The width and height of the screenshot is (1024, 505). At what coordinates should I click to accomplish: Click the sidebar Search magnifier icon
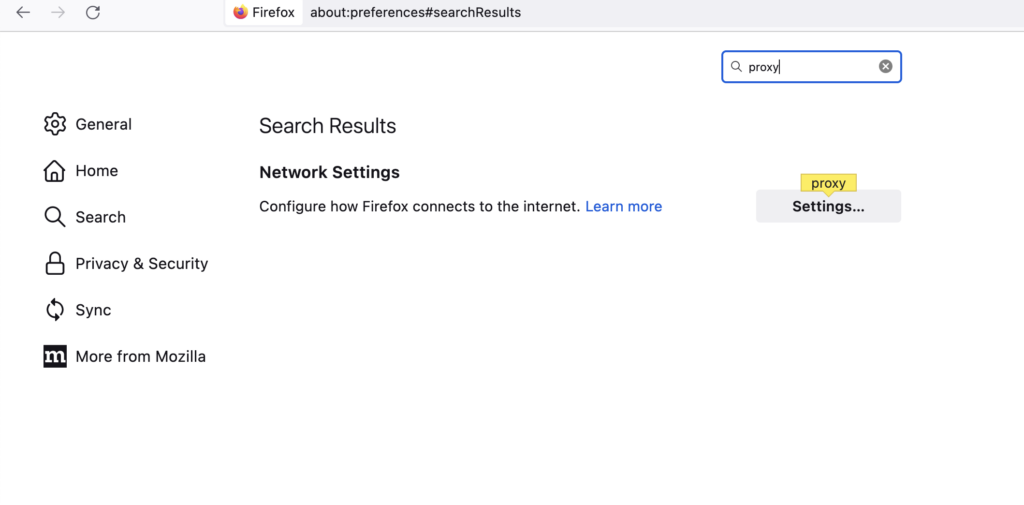click(x=55, y=217)
